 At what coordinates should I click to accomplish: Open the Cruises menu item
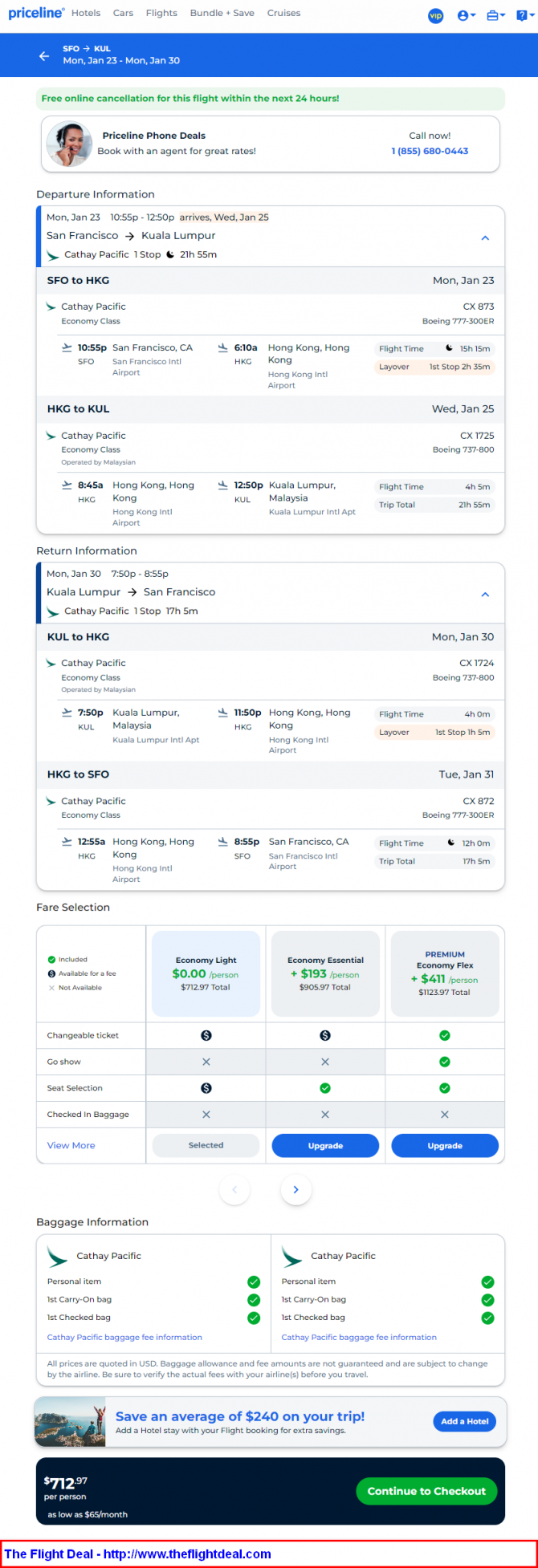pyautogui.click(x=283, y=13)
